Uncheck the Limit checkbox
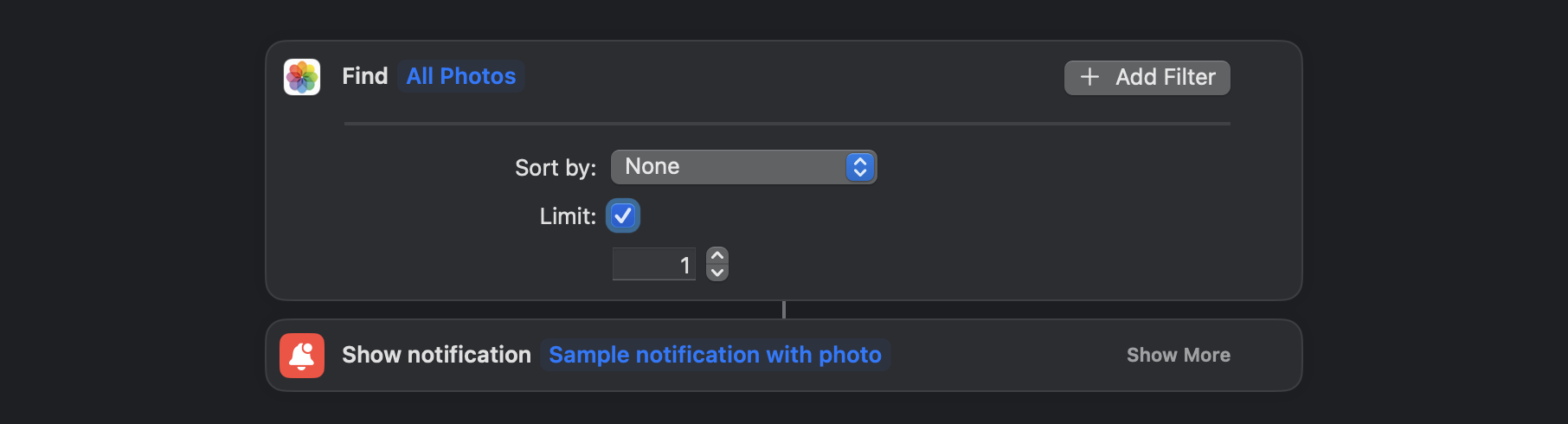 click(623, 215)
